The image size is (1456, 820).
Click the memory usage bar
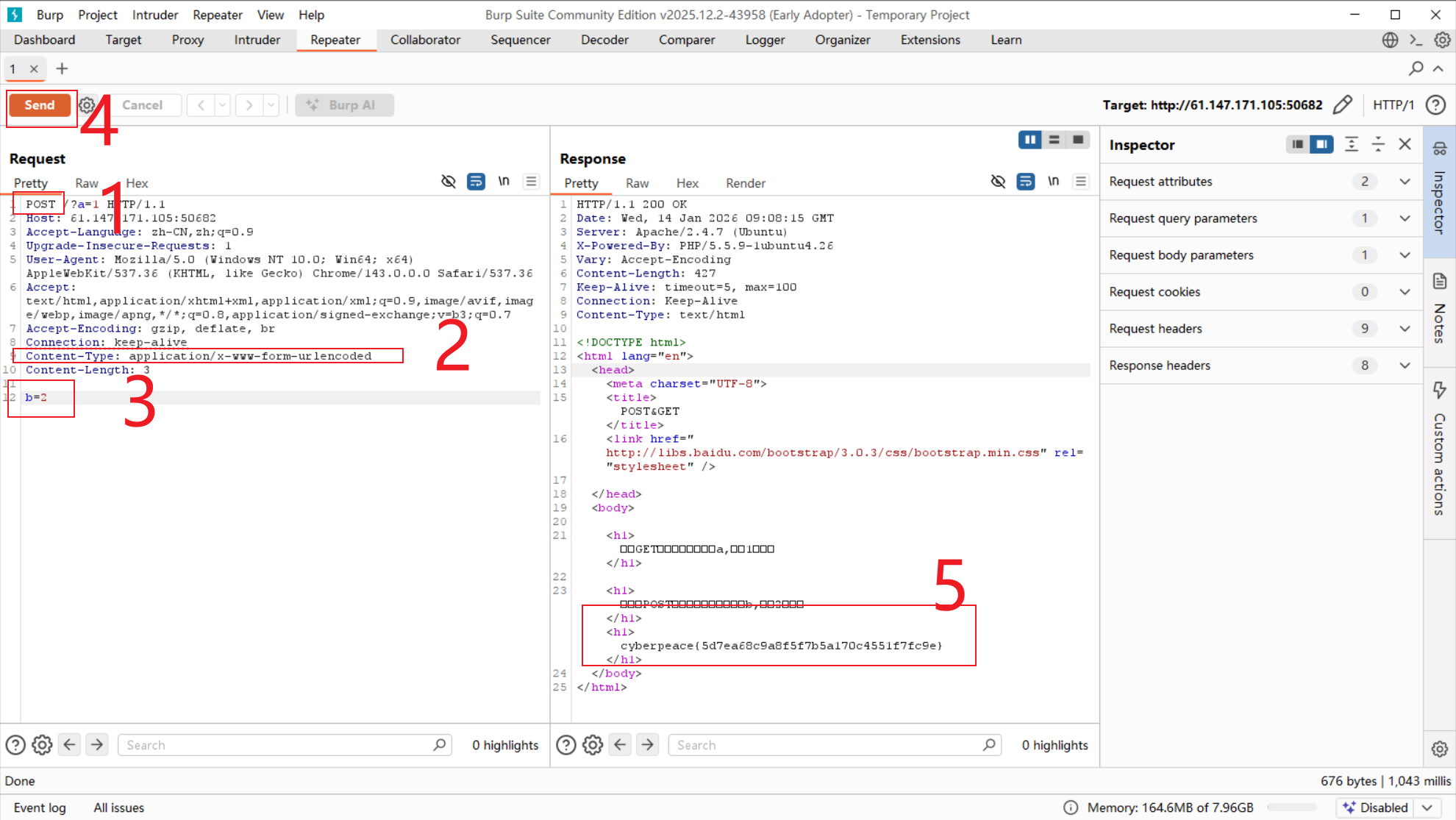(x=1292, y=807)
